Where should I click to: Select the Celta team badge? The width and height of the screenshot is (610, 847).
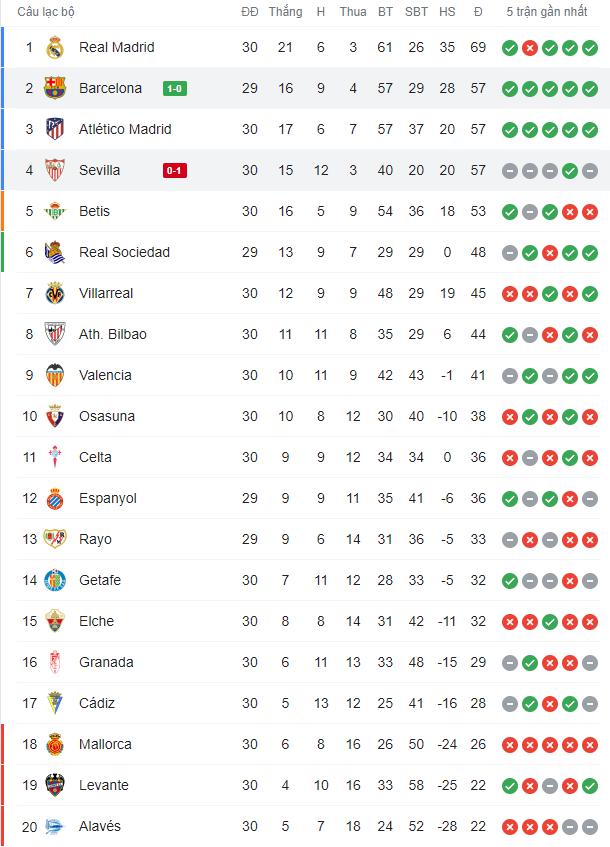(55, 457)
